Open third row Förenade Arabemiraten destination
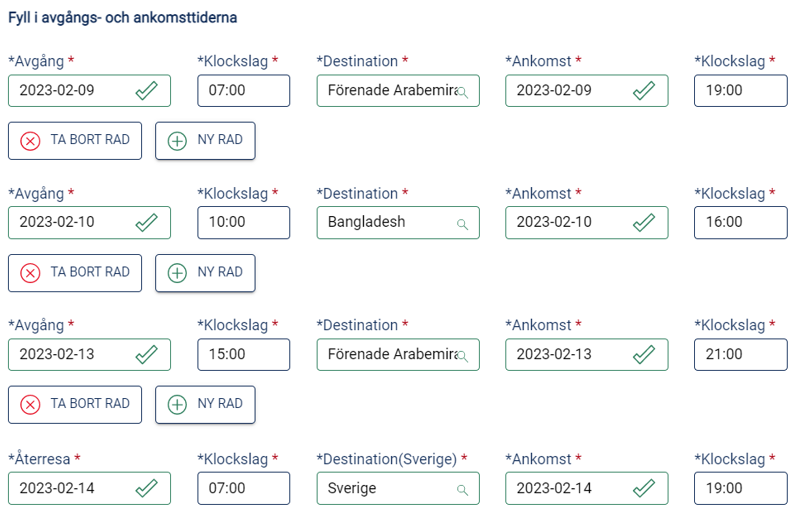Image resolution: width=804 pixels, height=516 pixels. [398, 354]
